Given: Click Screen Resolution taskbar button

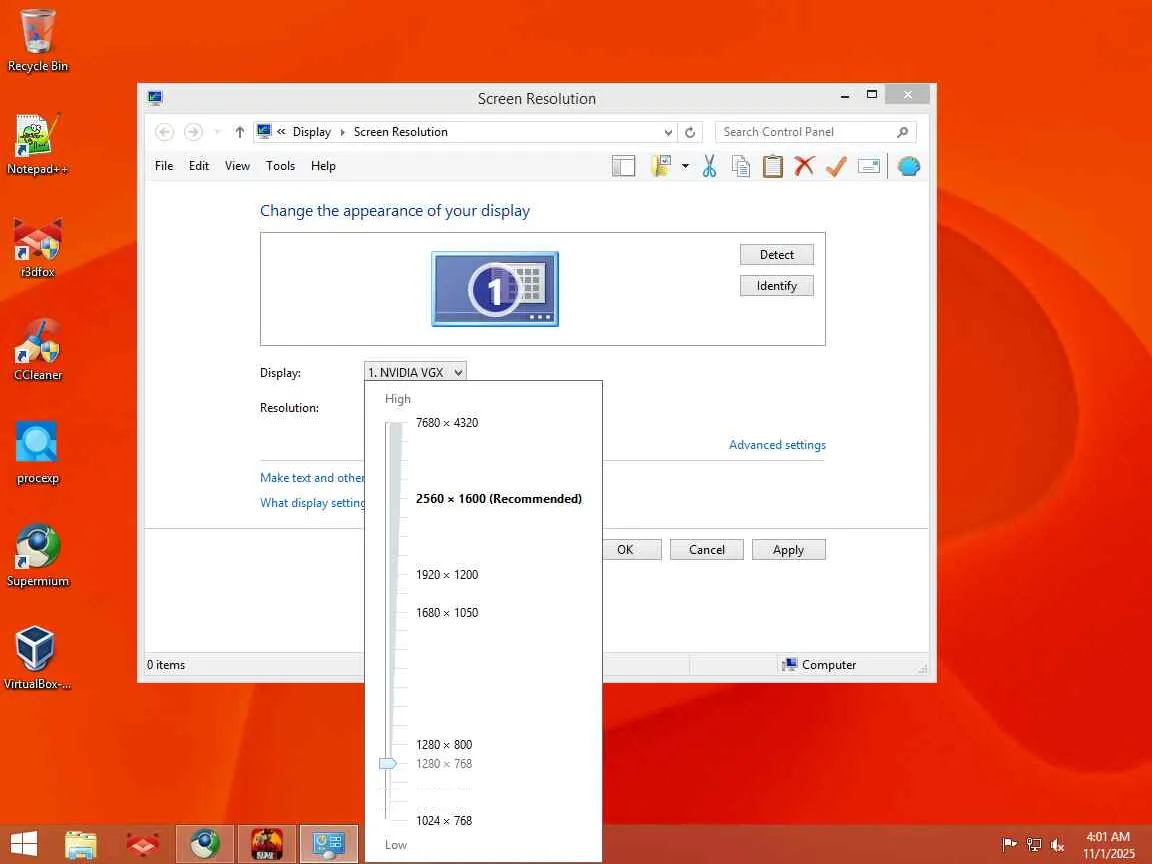Looking at the screenshot, I should [329, 844].
